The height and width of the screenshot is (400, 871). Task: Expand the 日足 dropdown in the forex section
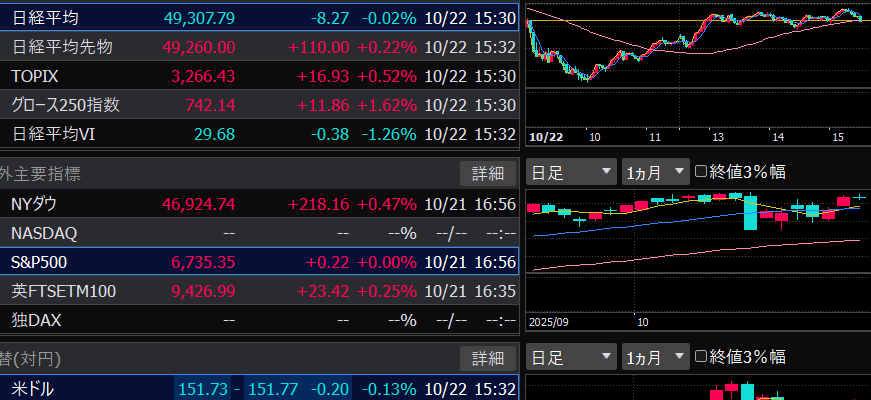(x=571, y=357)
